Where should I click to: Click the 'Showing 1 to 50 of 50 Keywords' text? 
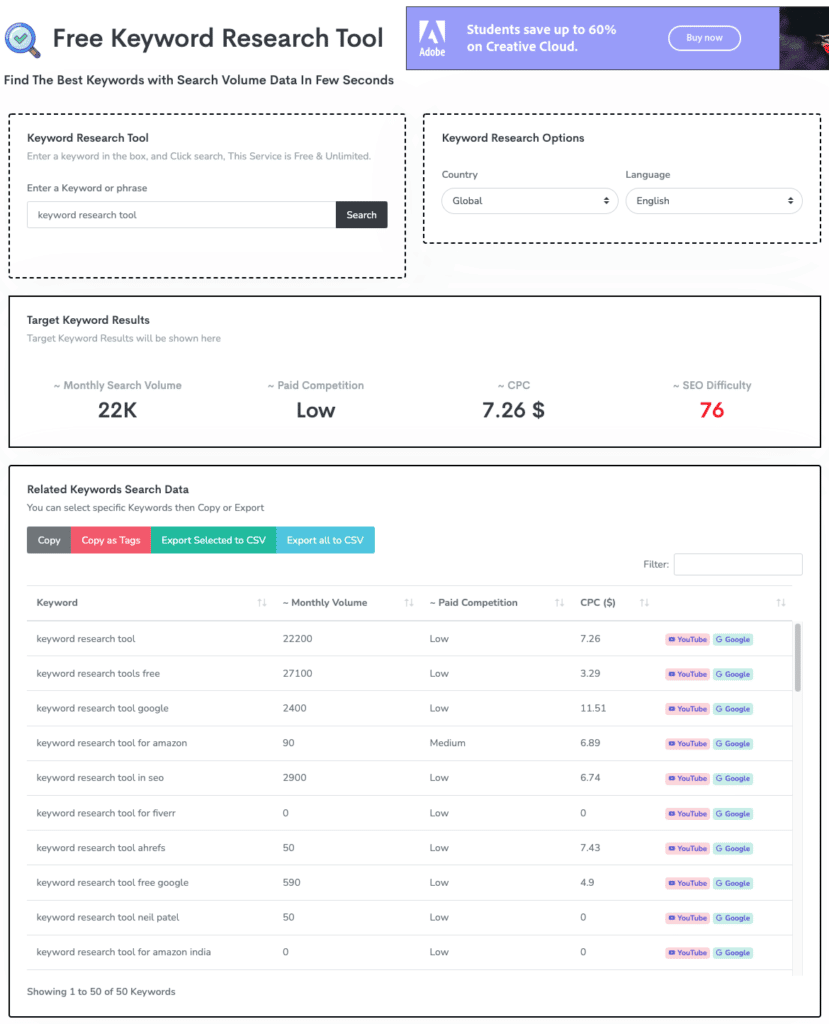click(101, 991)
